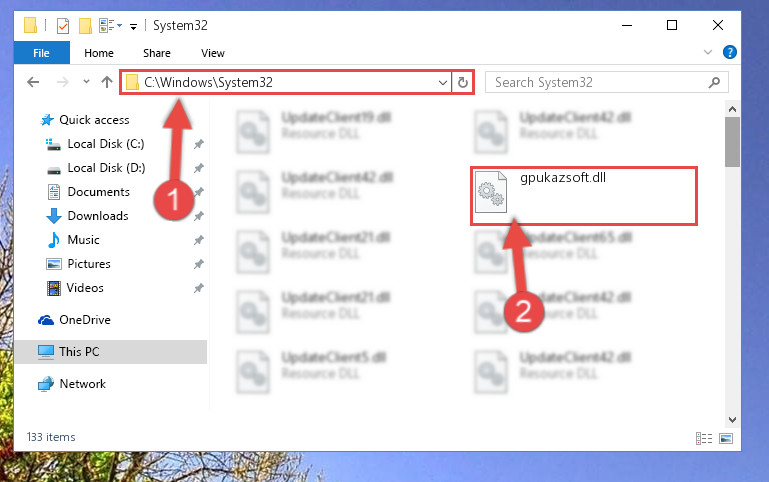The image size is (769, 482).
Task: Open the View ribbon tab
Action: coord(212,53)
